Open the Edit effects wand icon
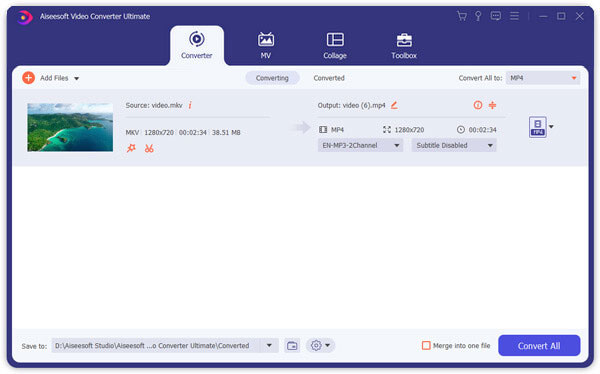 pyautogui.click(x=131, y=148)
